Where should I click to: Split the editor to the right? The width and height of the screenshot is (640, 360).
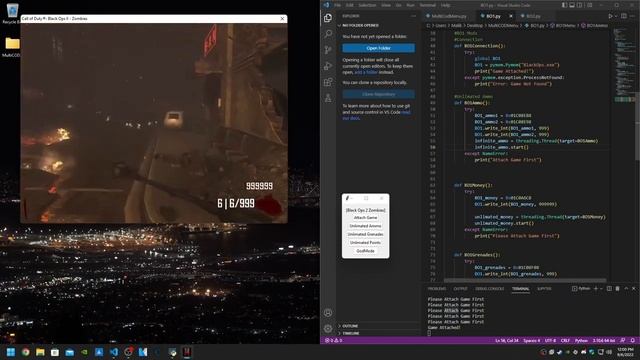(x=624, y=16)
